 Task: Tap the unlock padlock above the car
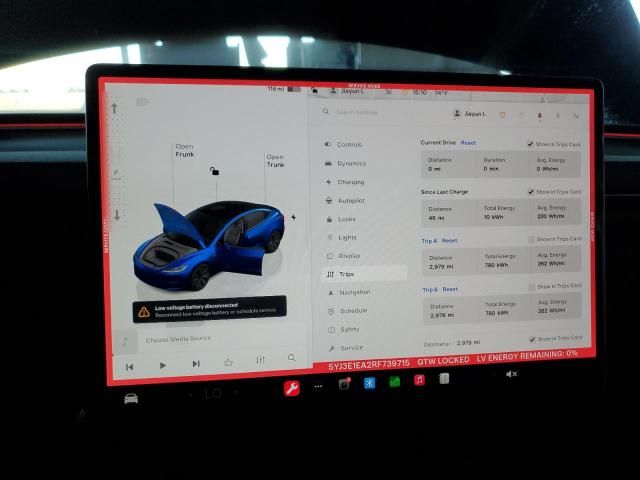click(x=214, y=171)
